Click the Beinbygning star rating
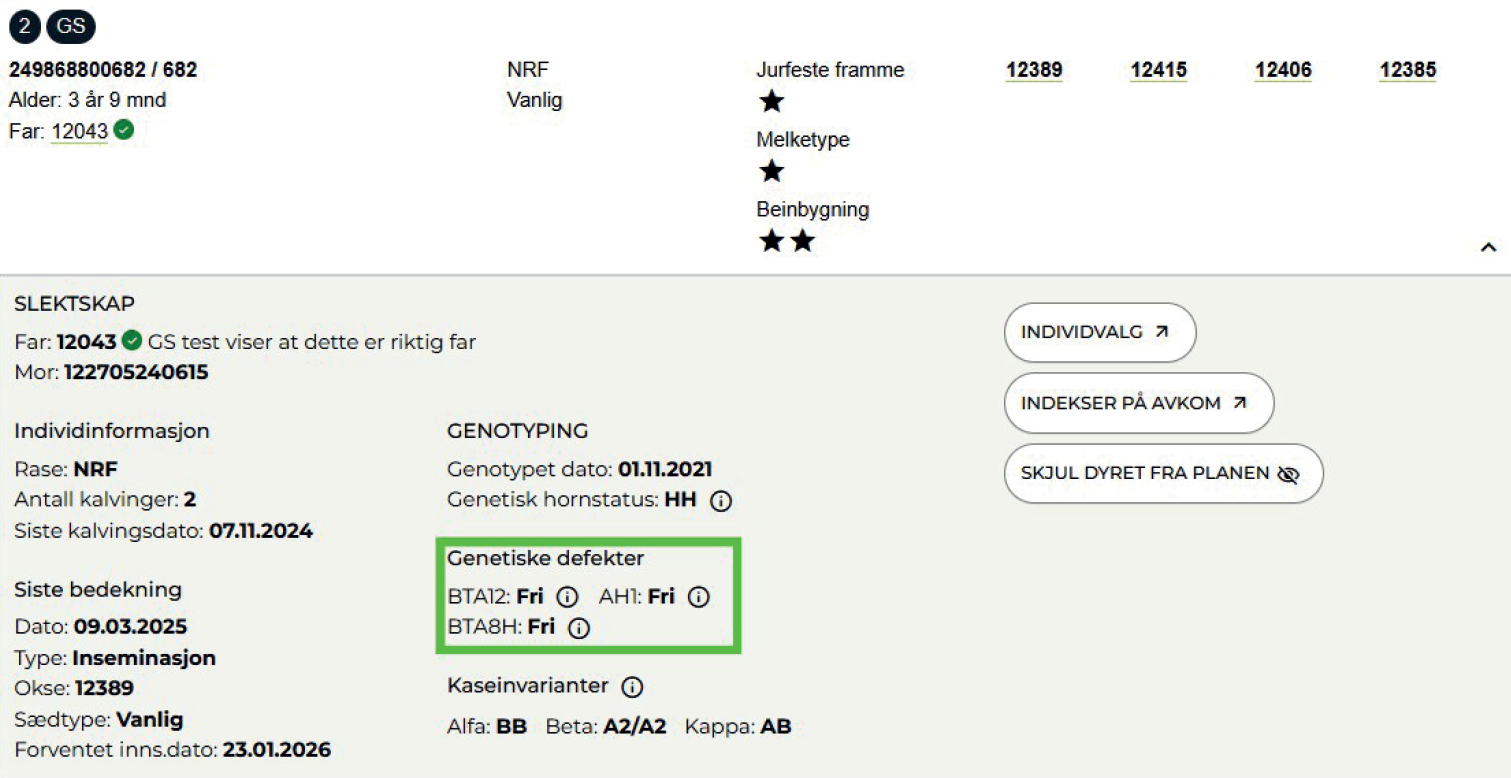This screenshot has width=1511, height=778. [x=786, y=241]
